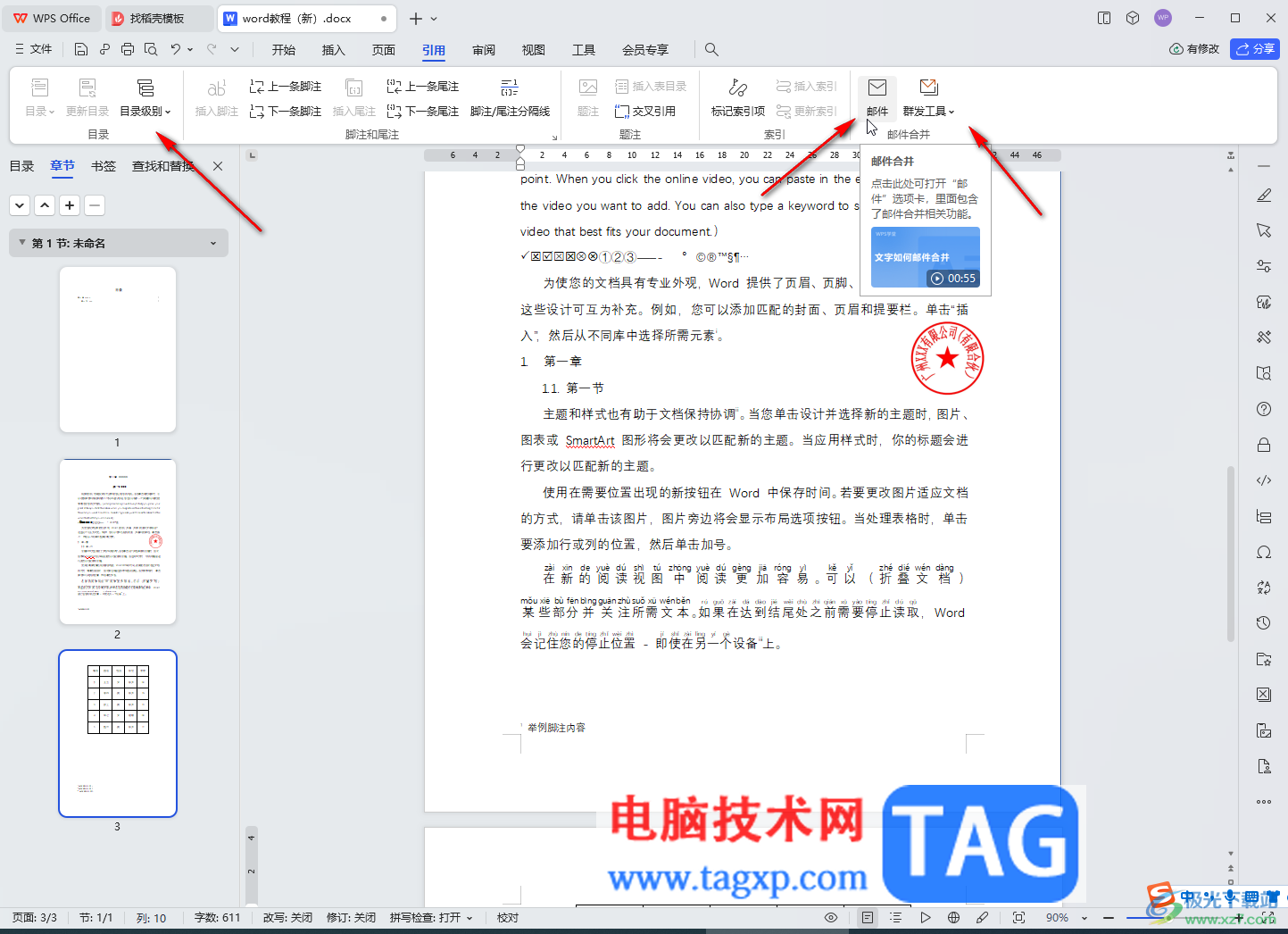Open the 目录级别 dropdown arrow
This screenshot has width=1288, height=934.
click(168, 112)
